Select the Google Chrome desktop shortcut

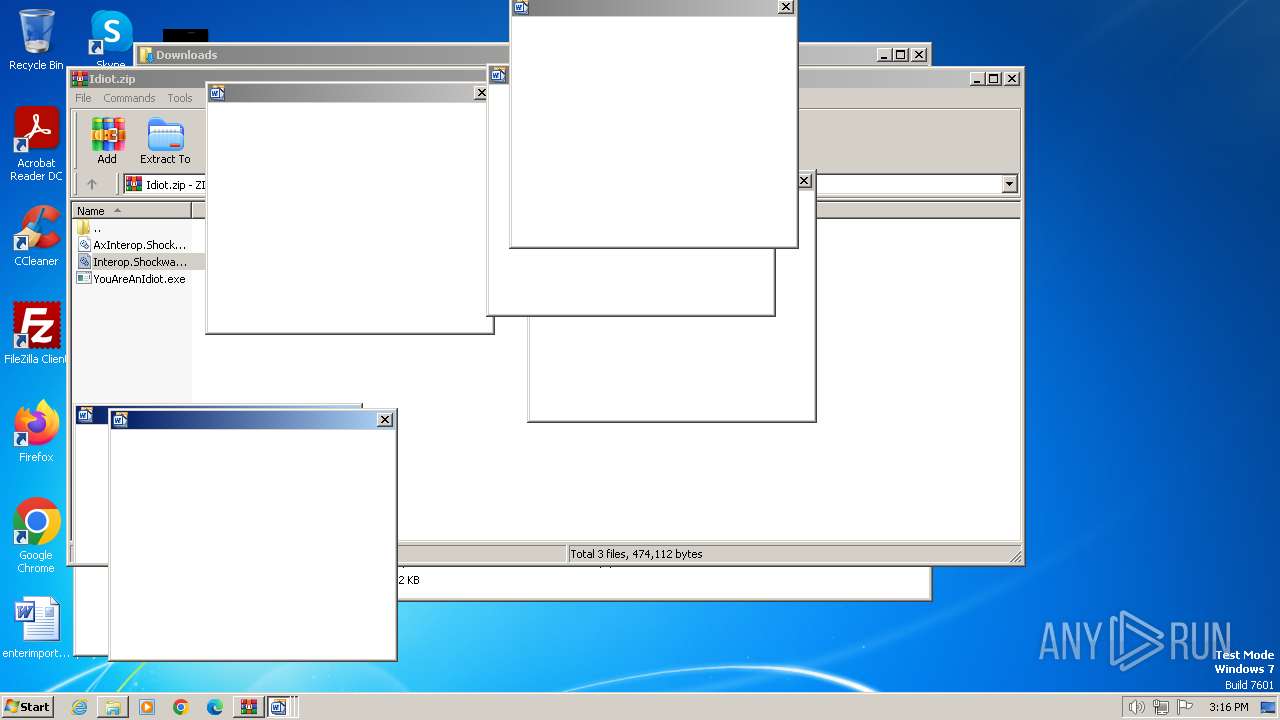coord(36,536)
